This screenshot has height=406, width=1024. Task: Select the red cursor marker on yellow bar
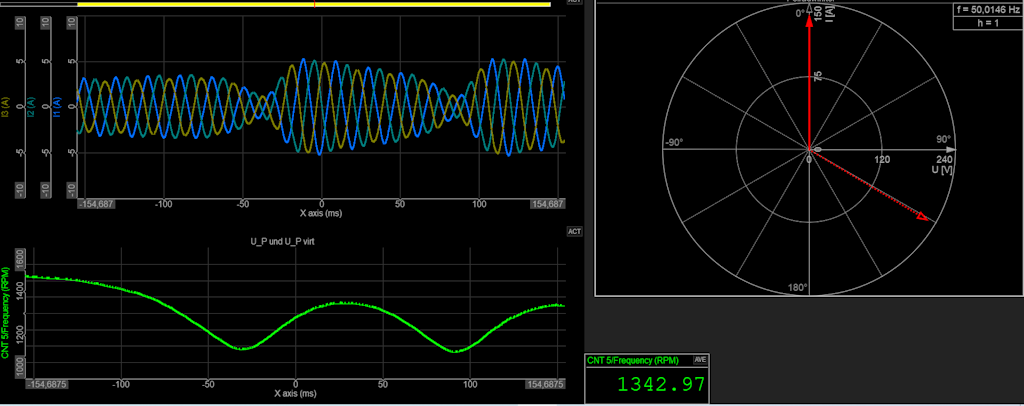(315, 4)
